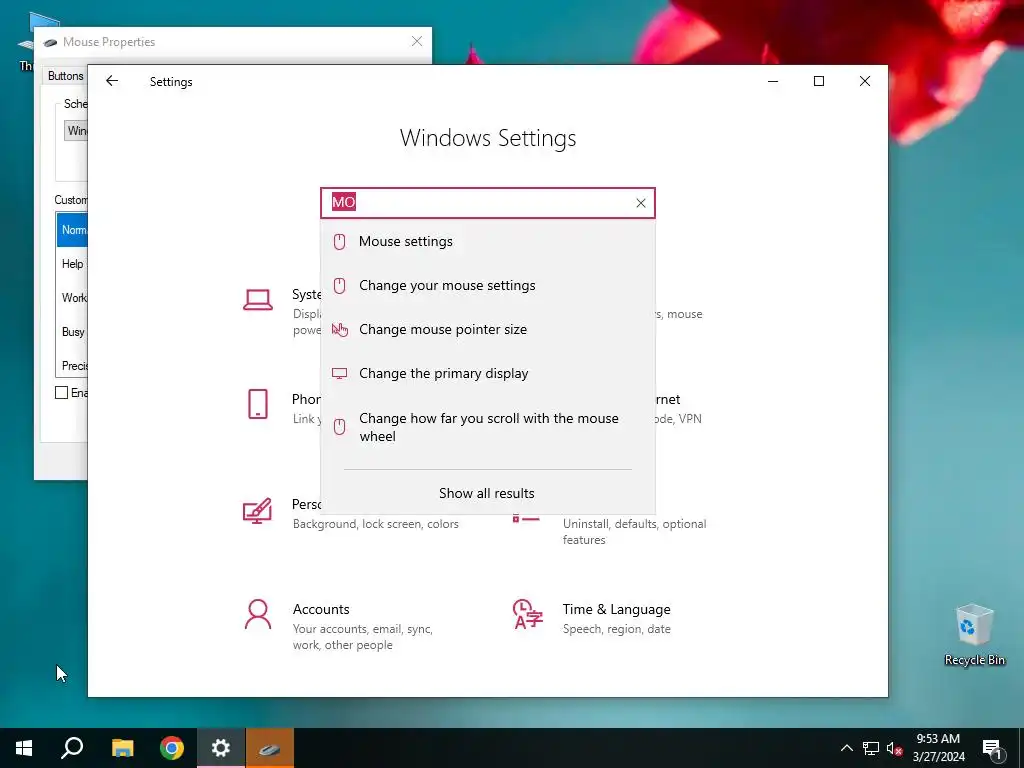The image size is (1024, 768).
Task: Click mouse icon beside Mouse settings result
Action: click(340, 242)
